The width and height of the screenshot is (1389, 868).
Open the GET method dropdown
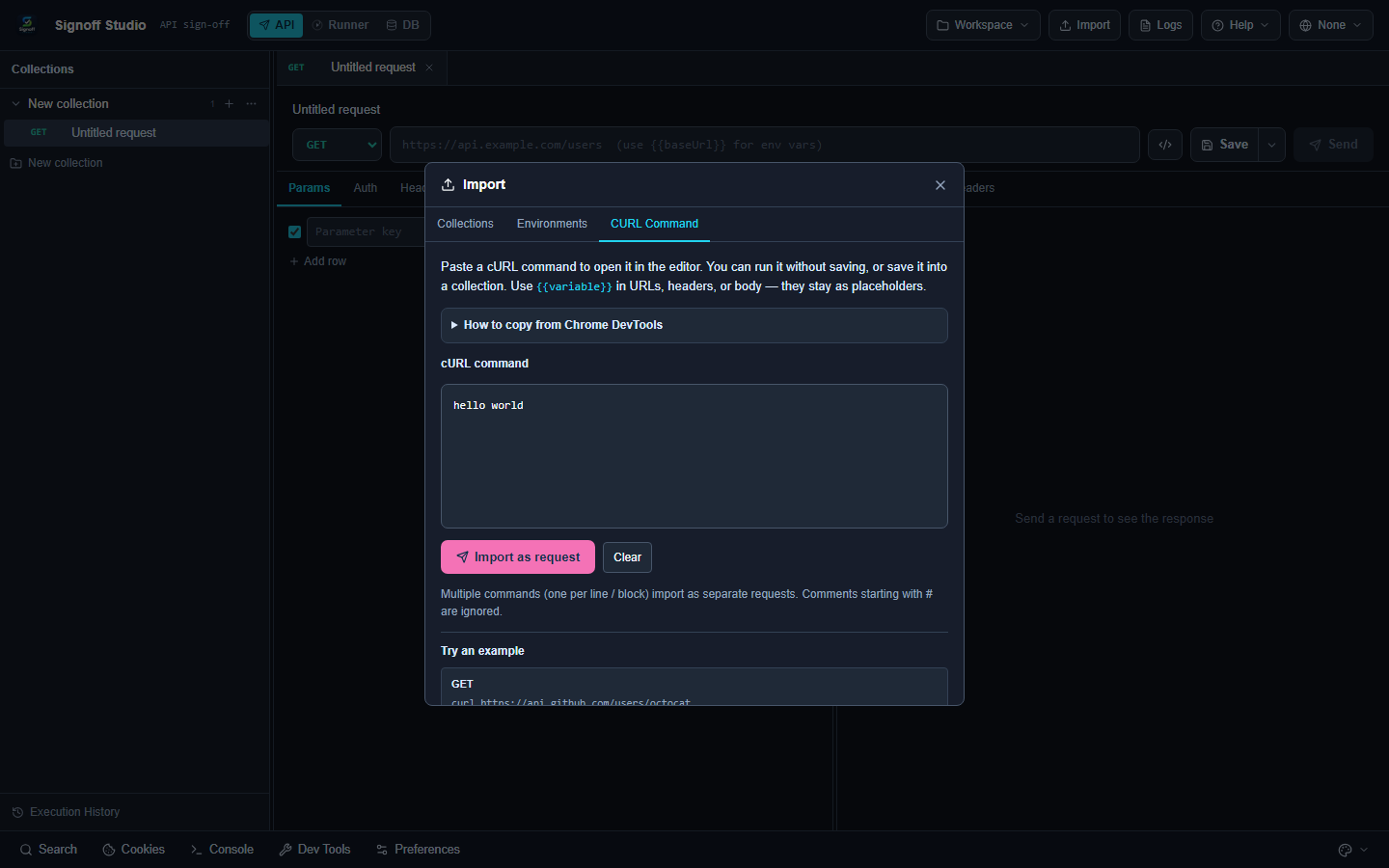(x=337, y=145)
